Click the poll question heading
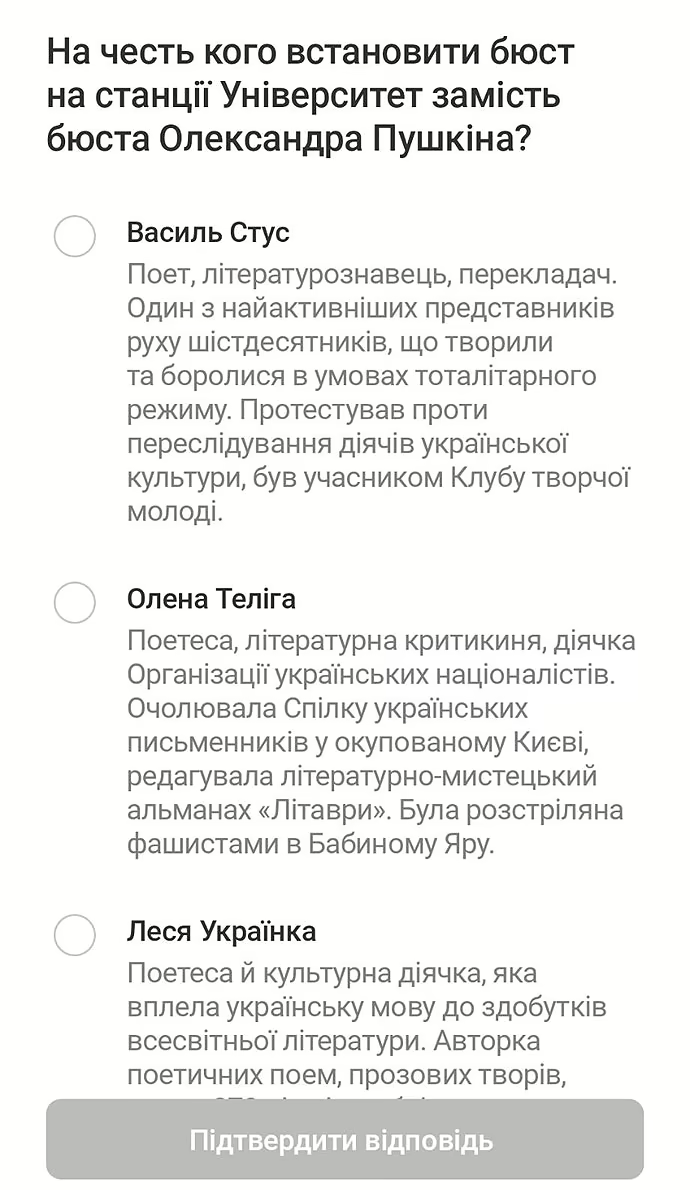Screen dimensions: 690x1190 pyautogui.click(x=310, y=95)
